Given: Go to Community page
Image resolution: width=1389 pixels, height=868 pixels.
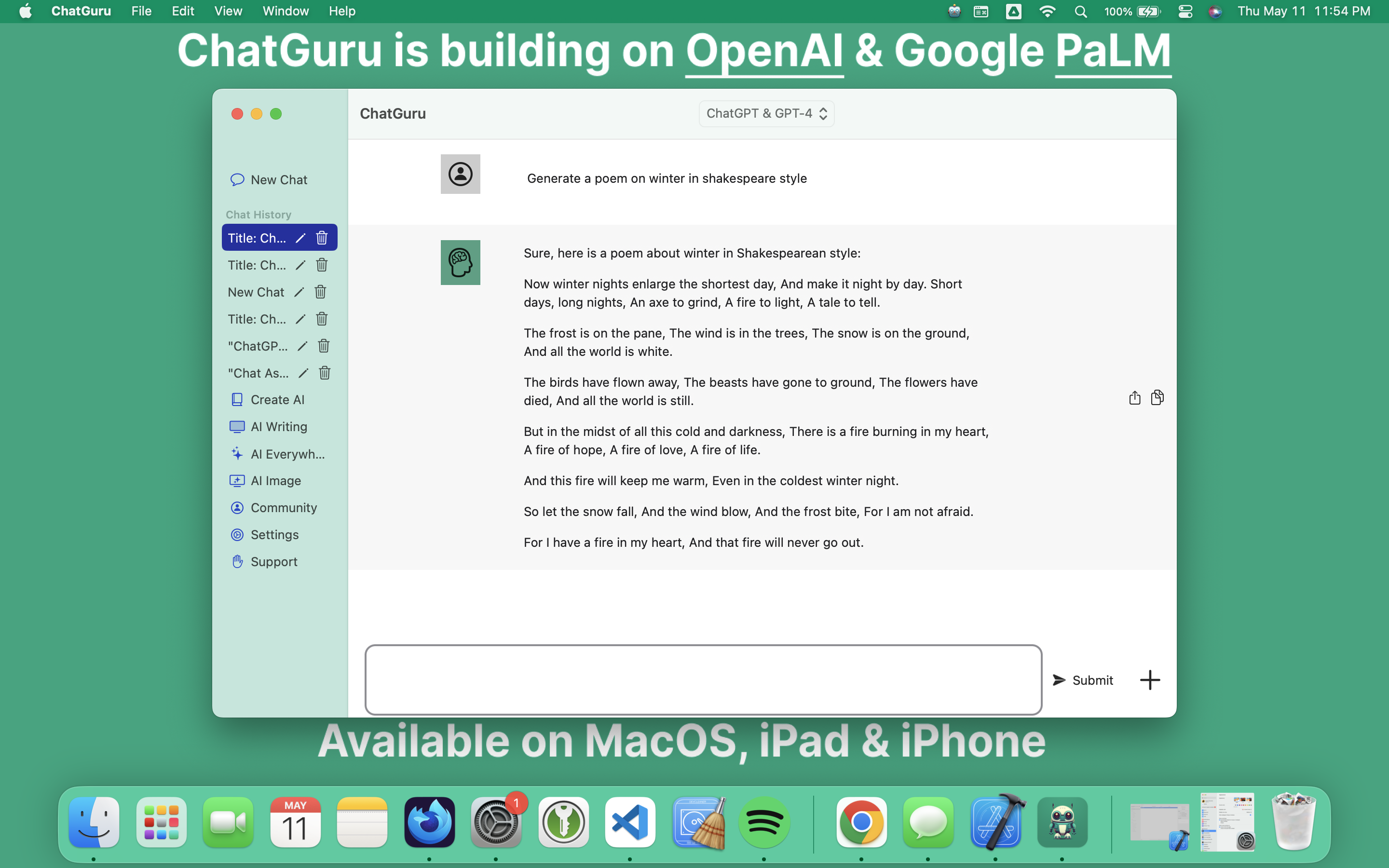Looking at the screenshot, I should point(273,507).
